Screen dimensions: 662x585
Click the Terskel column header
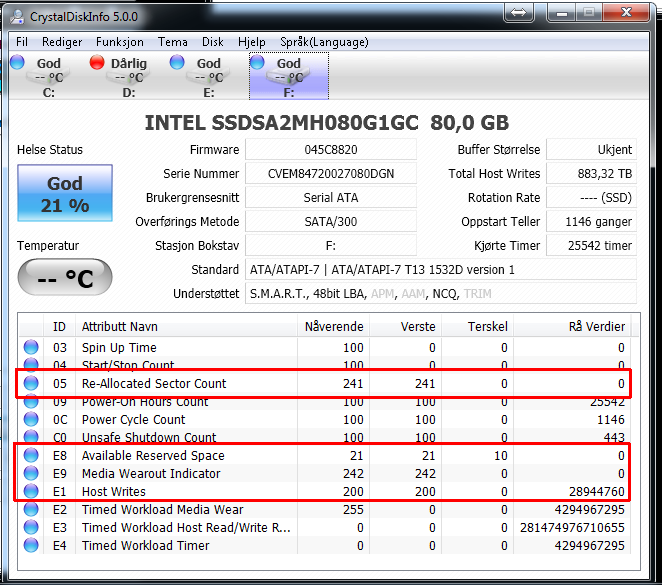click(478, 326)
